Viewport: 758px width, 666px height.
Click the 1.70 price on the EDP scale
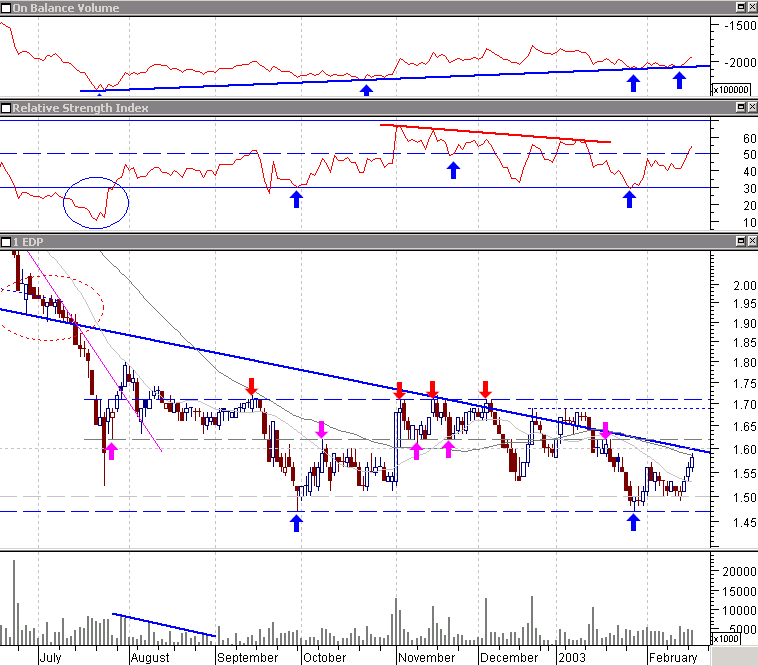click(x=745, y=405)
